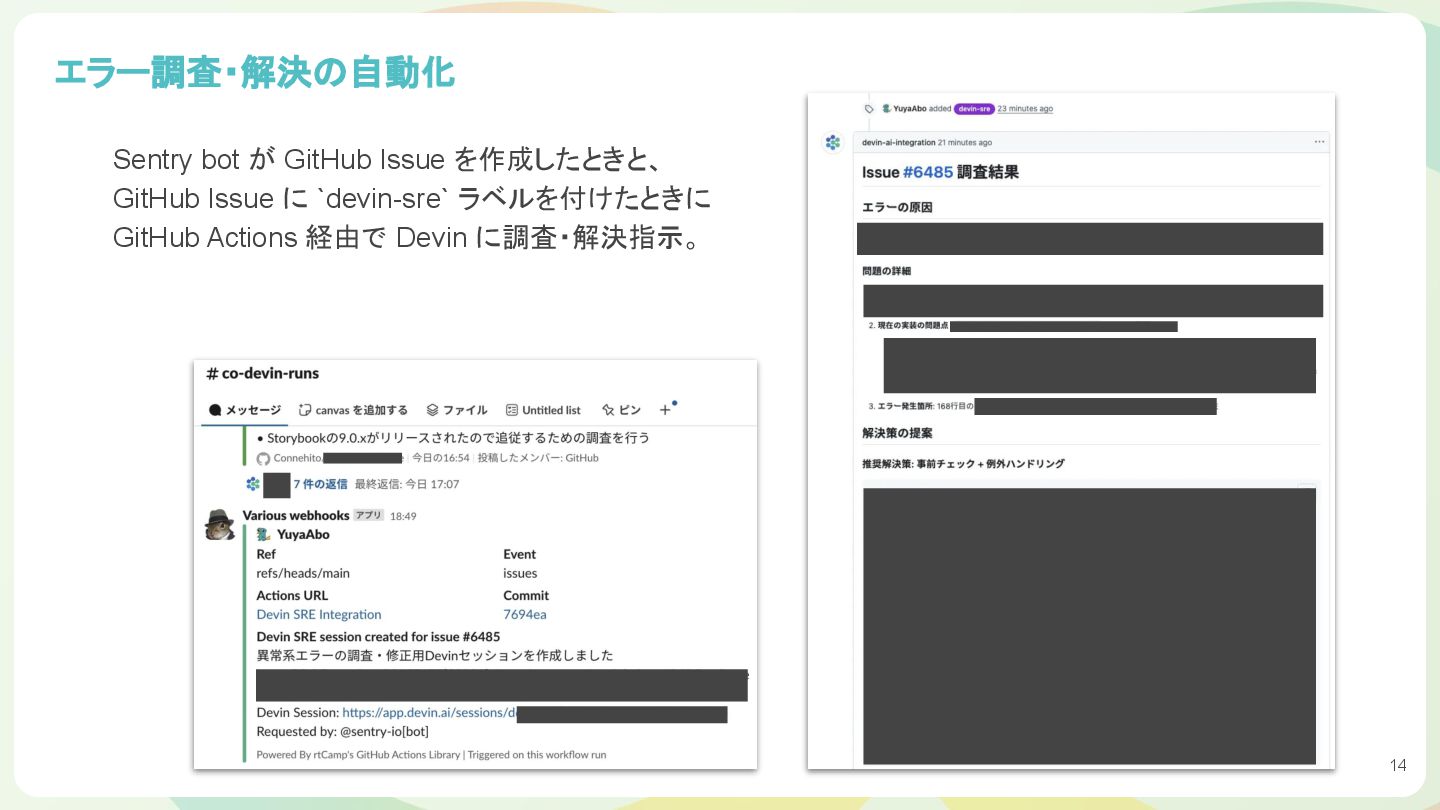Viewport: 1440px width, 810px height.
Task: Select the canvas を追加する tab
Action: (x=353, y=410)
